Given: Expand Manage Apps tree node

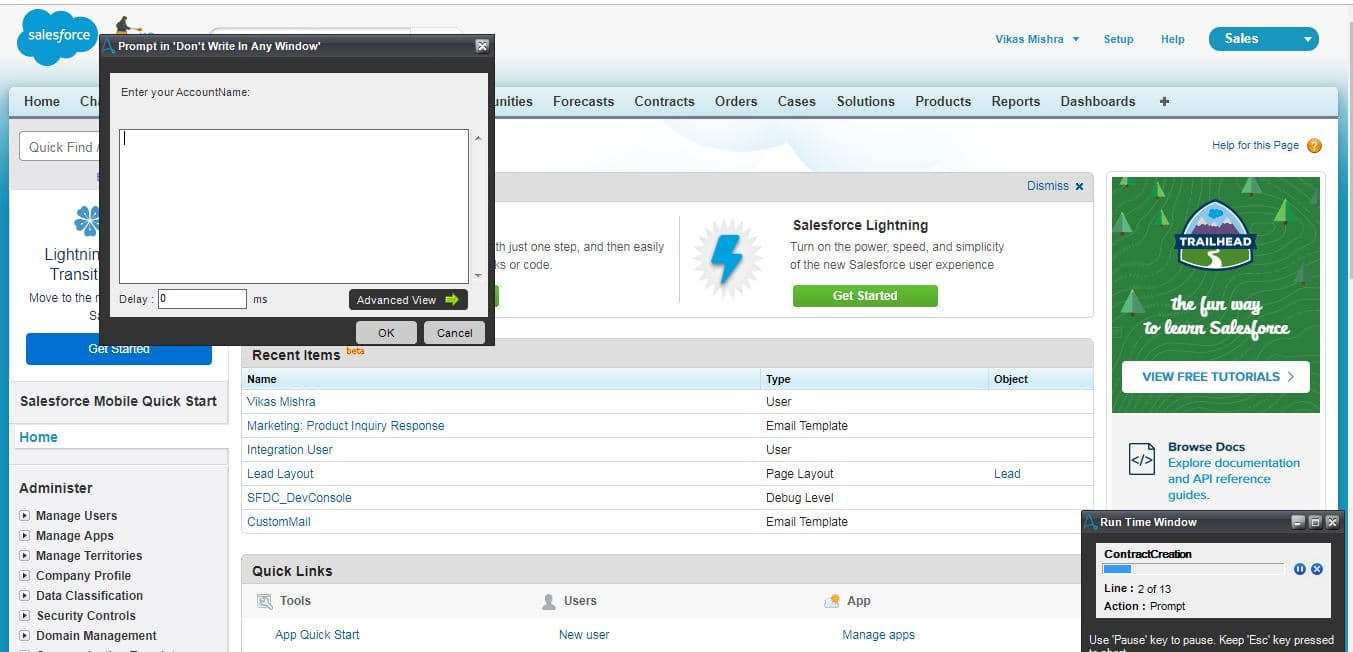Looking at the screenshot, I should 25,536.
